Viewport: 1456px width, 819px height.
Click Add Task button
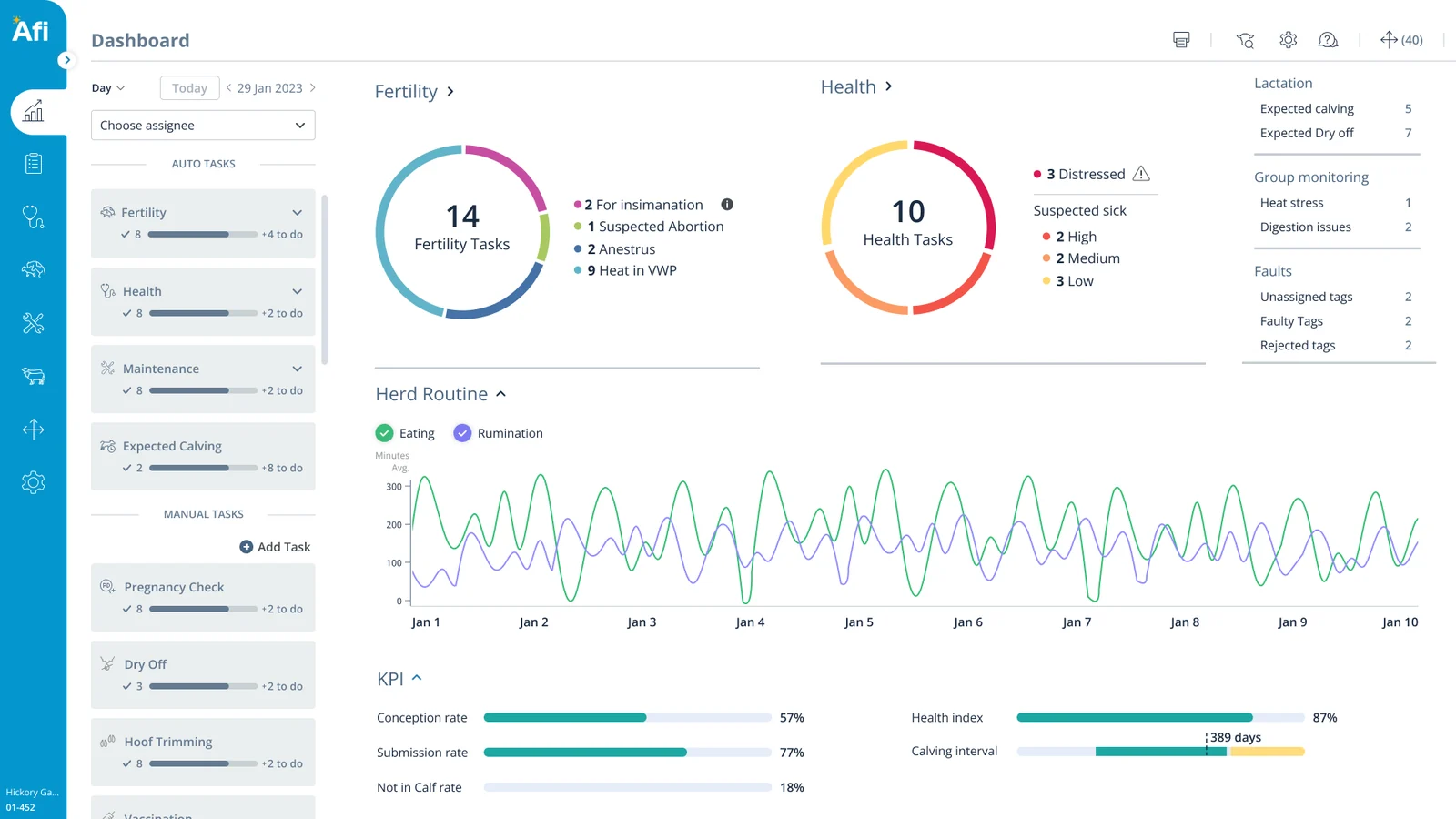tap(275, 547)
